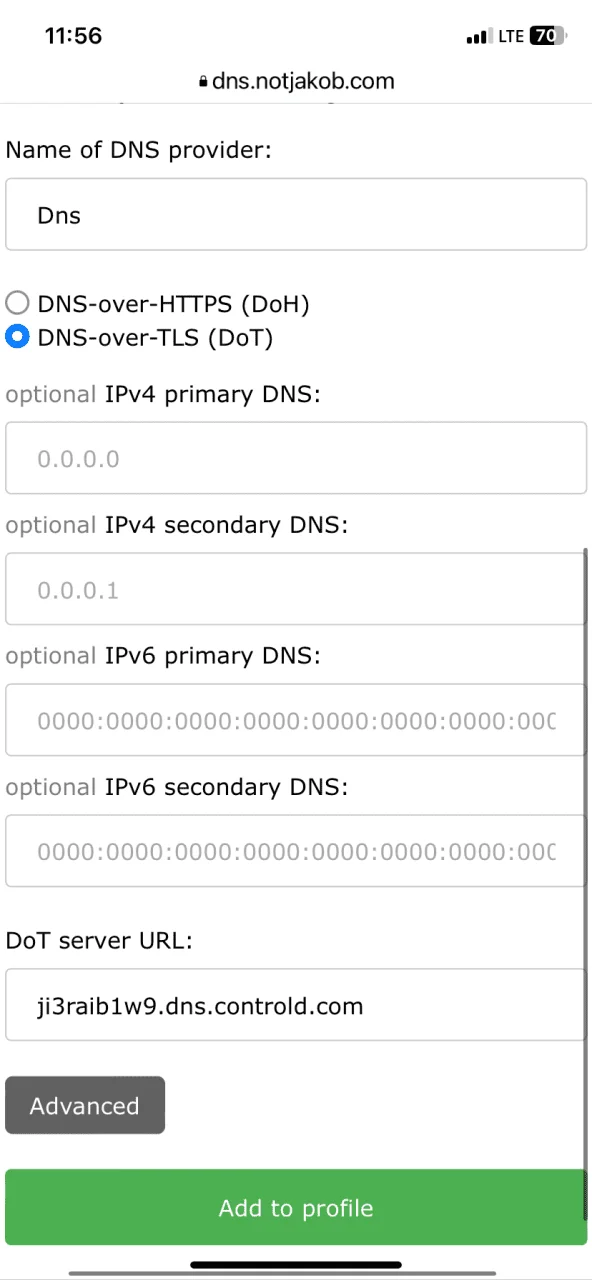Tap the clock showing 11:56
Image resolution: width=592 pixels, height=1280 pixels.
[x=73, y=36]
